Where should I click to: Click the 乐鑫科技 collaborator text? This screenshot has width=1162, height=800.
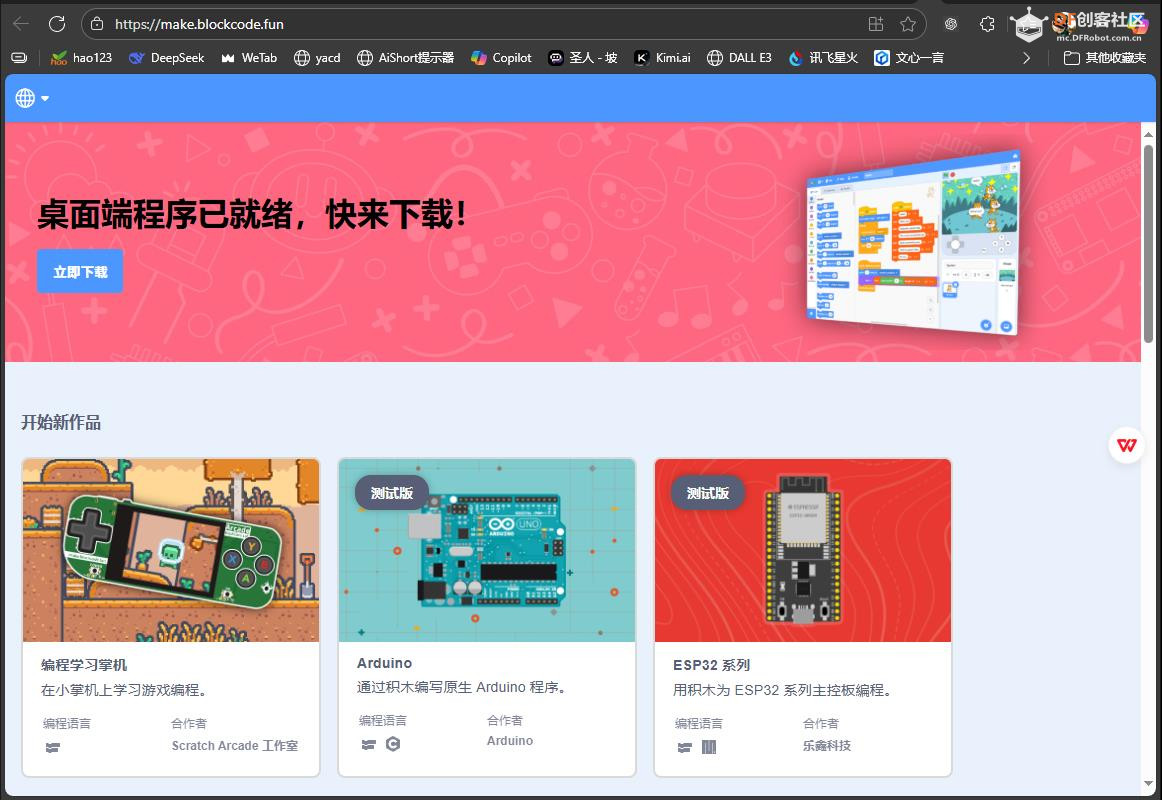(827, 746)
